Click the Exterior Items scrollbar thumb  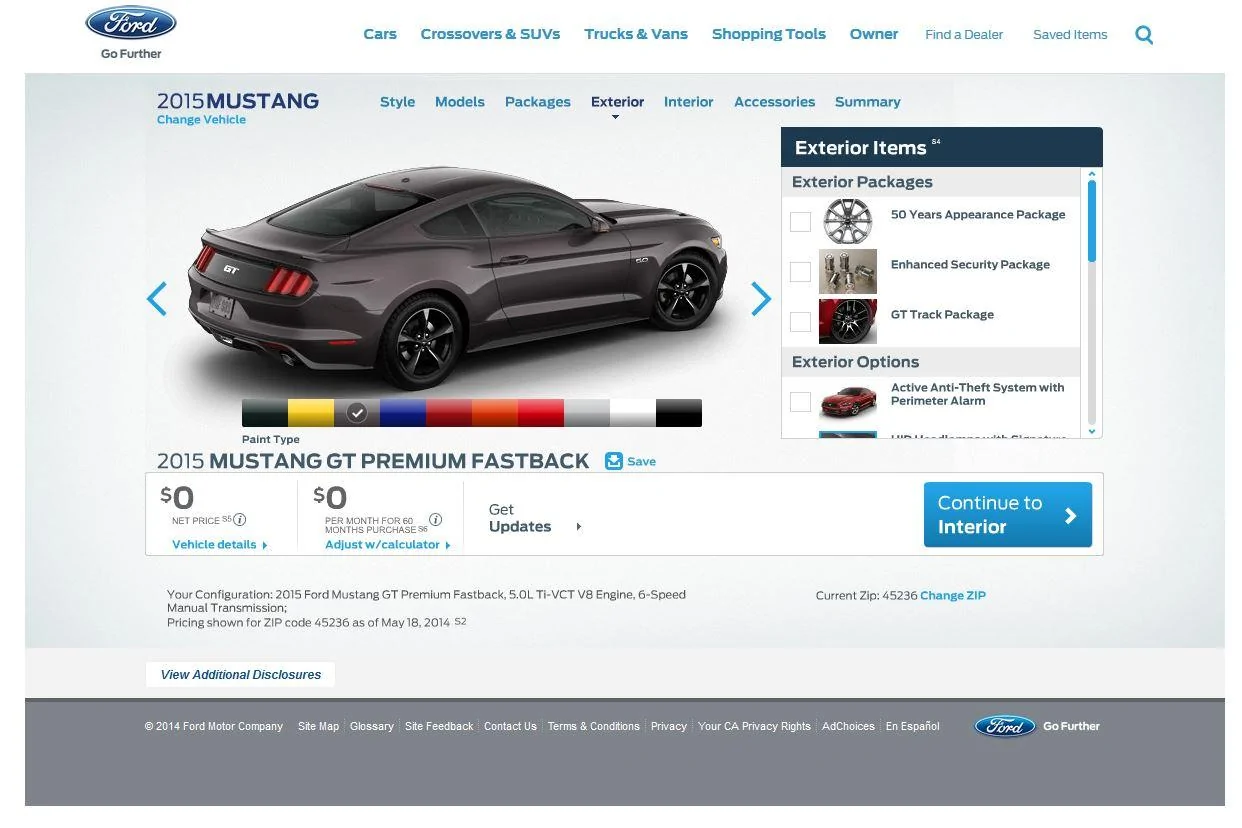(1092, 222)
